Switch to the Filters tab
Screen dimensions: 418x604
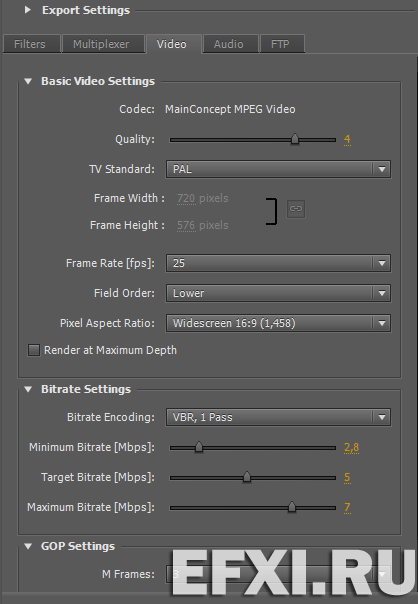tap(30, 44)
